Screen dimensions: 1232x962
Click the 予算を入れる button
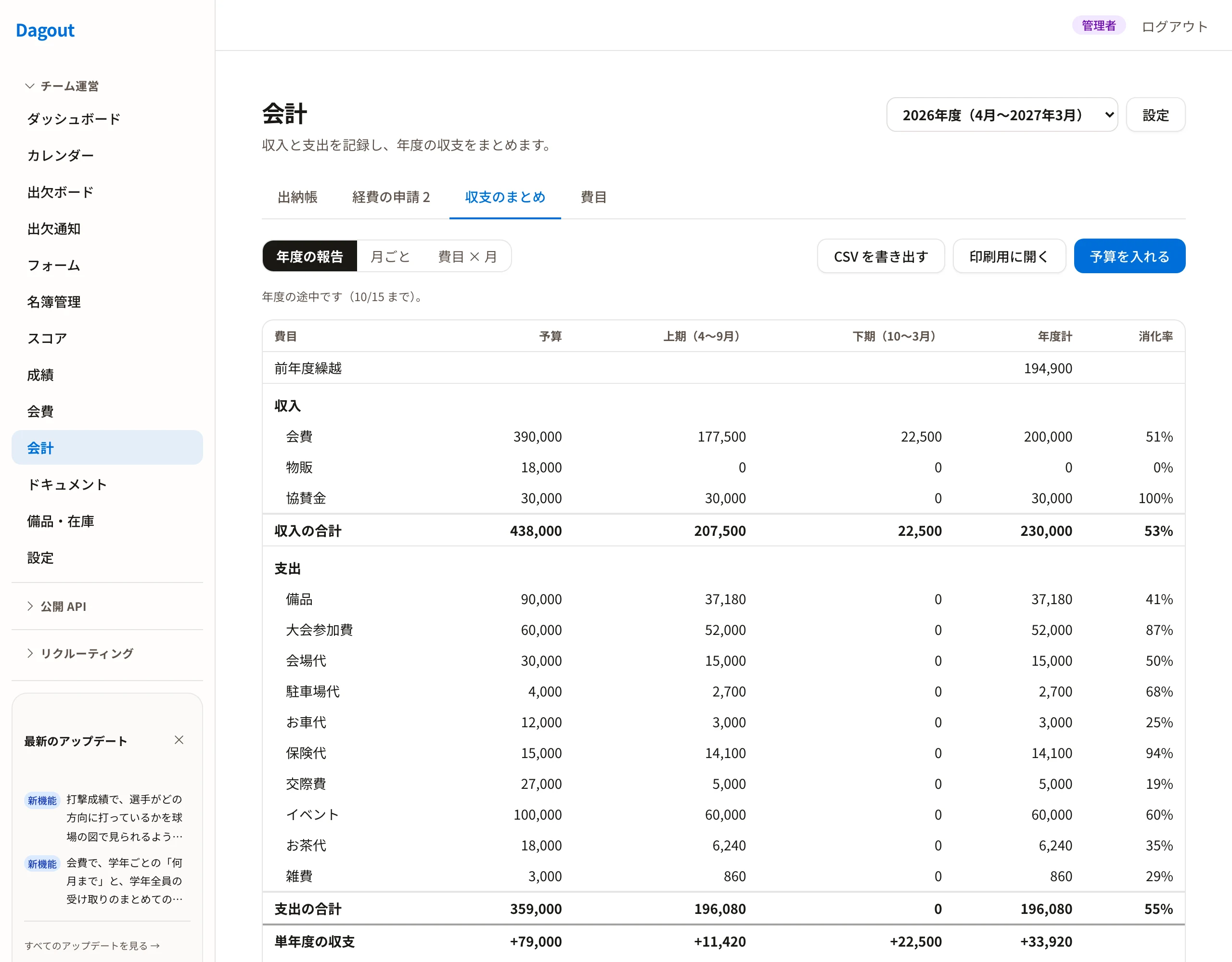[1129, 256]
